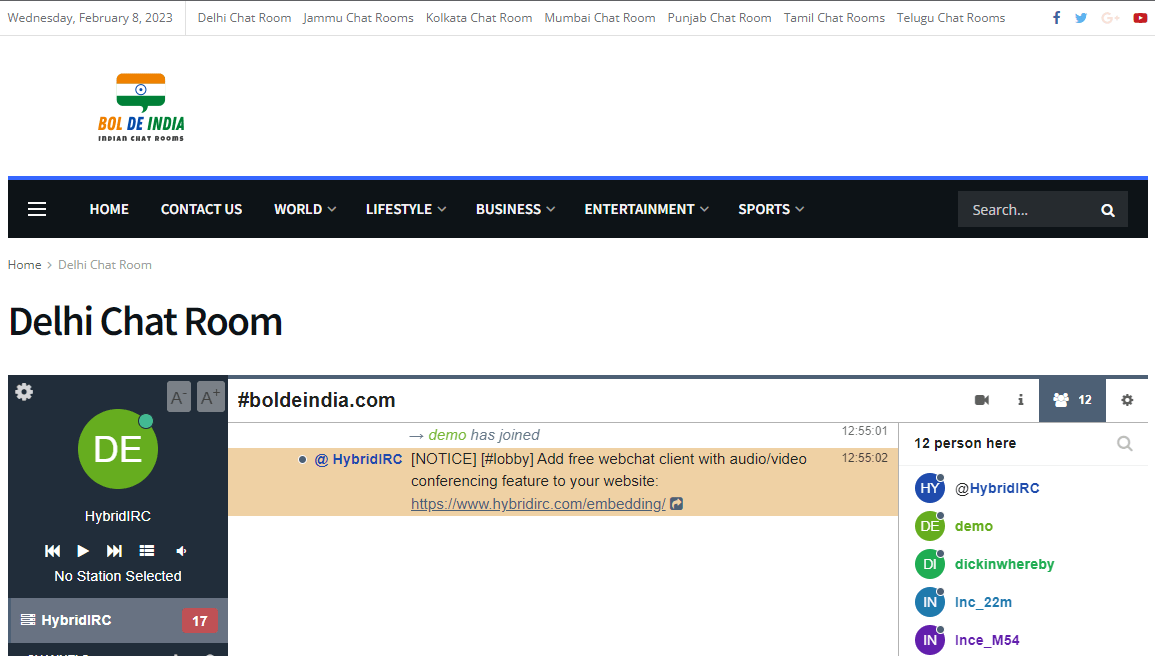Open the CONTACT US menu item

[x=201, y=209]
